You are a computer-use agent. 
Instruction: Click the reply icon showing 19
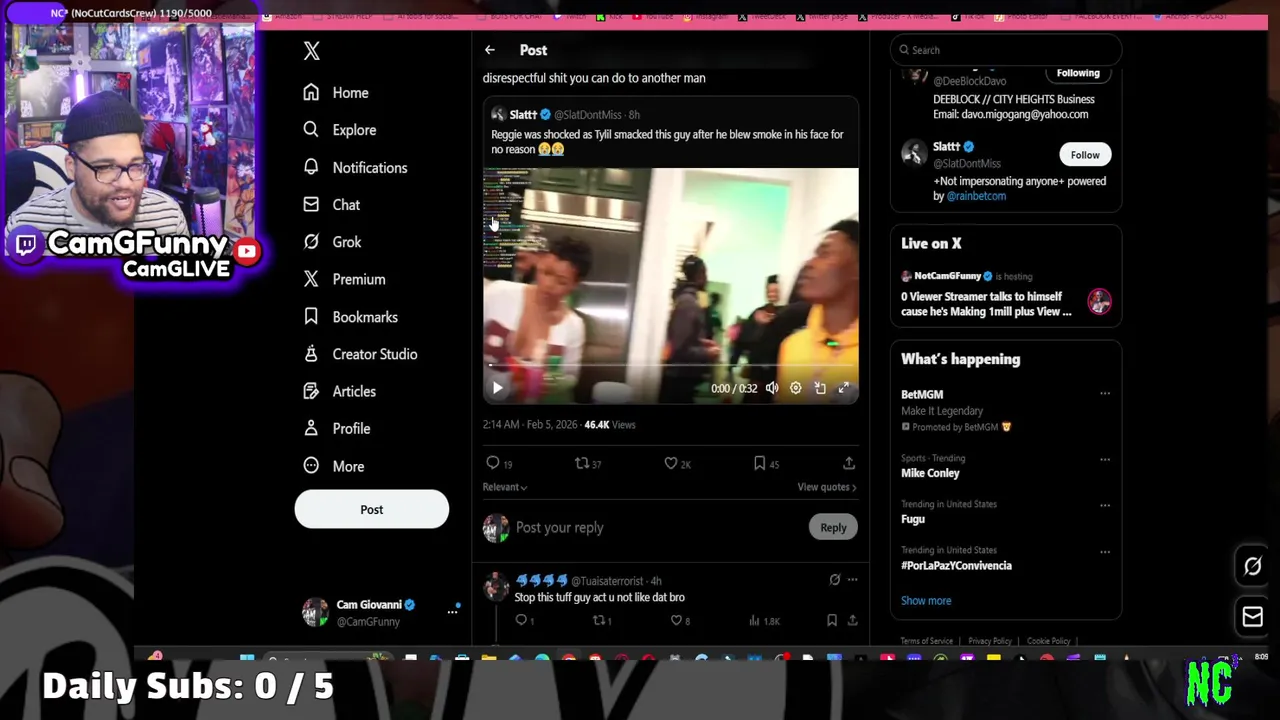493,463
